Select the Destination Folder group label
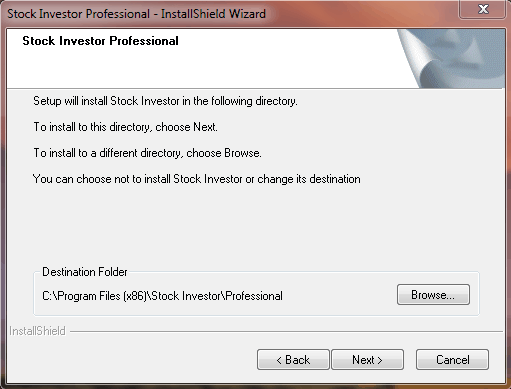Image resolution: width=511 pixels, height=389 pixels. pos(85,272)
